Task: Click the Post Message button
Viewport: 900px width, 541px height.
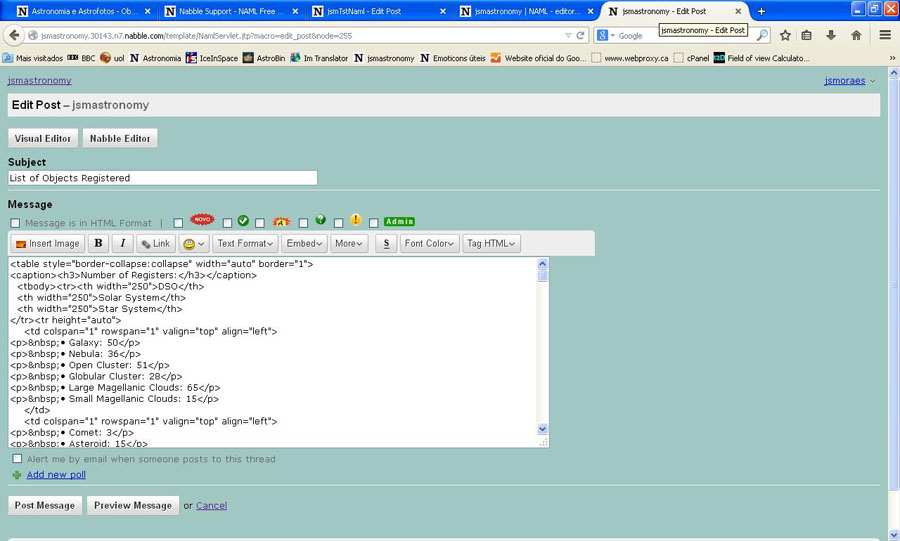Action: [45, 505]
